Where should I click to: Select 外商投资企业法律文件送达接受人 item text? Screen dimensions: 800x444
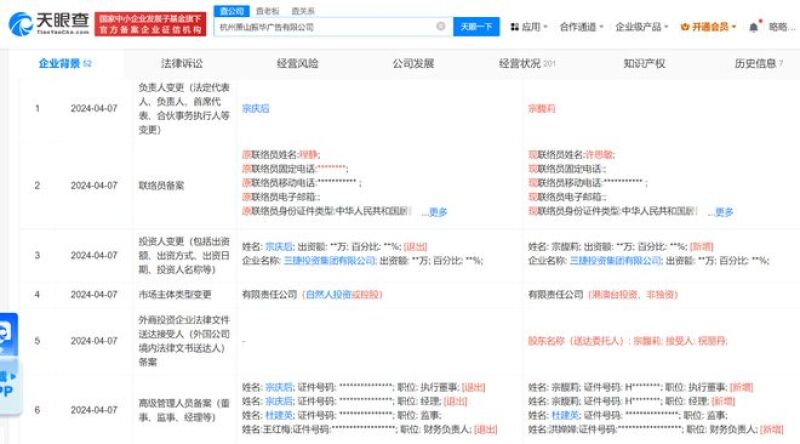(x=184, y=340)
